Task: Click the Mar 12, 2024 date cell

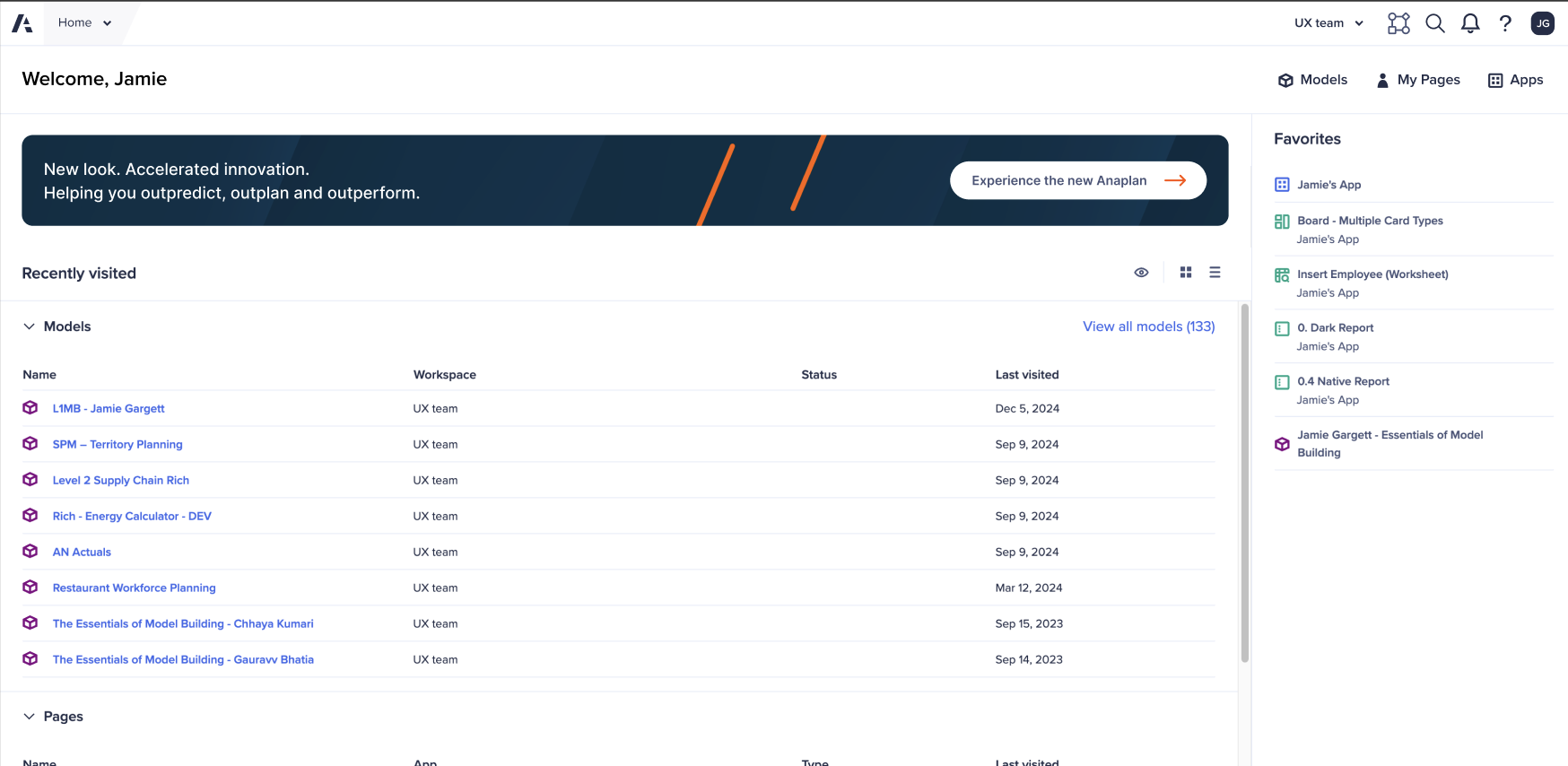Action: [x=1029, y=588]
